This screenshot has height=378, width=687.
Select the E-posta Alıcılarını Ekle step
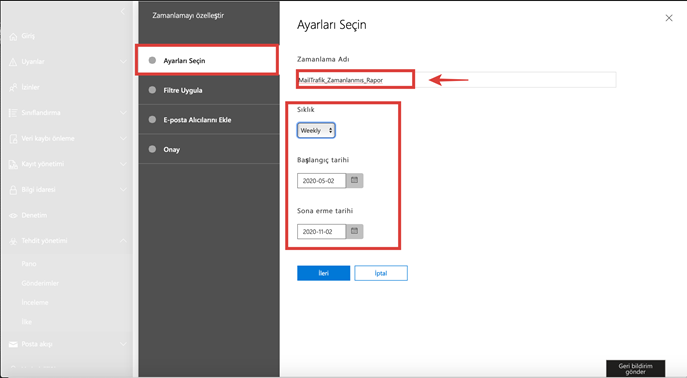click(x=209, y=119)
